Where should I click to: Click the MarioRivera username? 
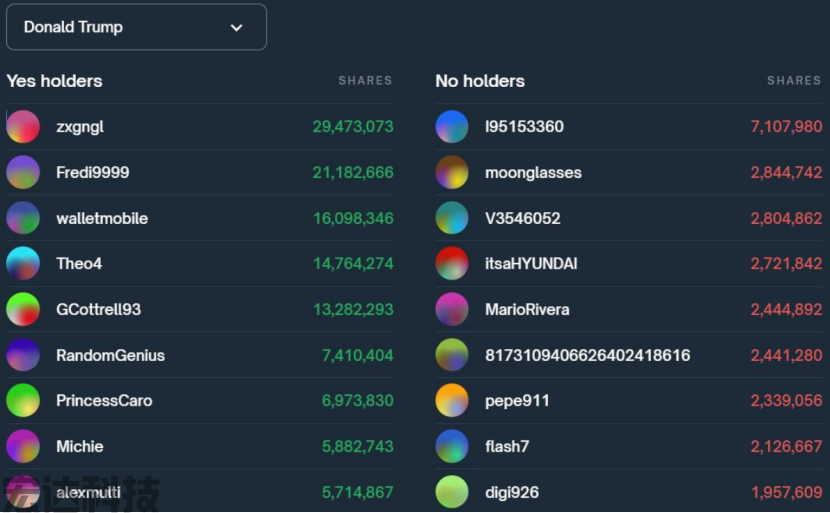click(527, 309)
